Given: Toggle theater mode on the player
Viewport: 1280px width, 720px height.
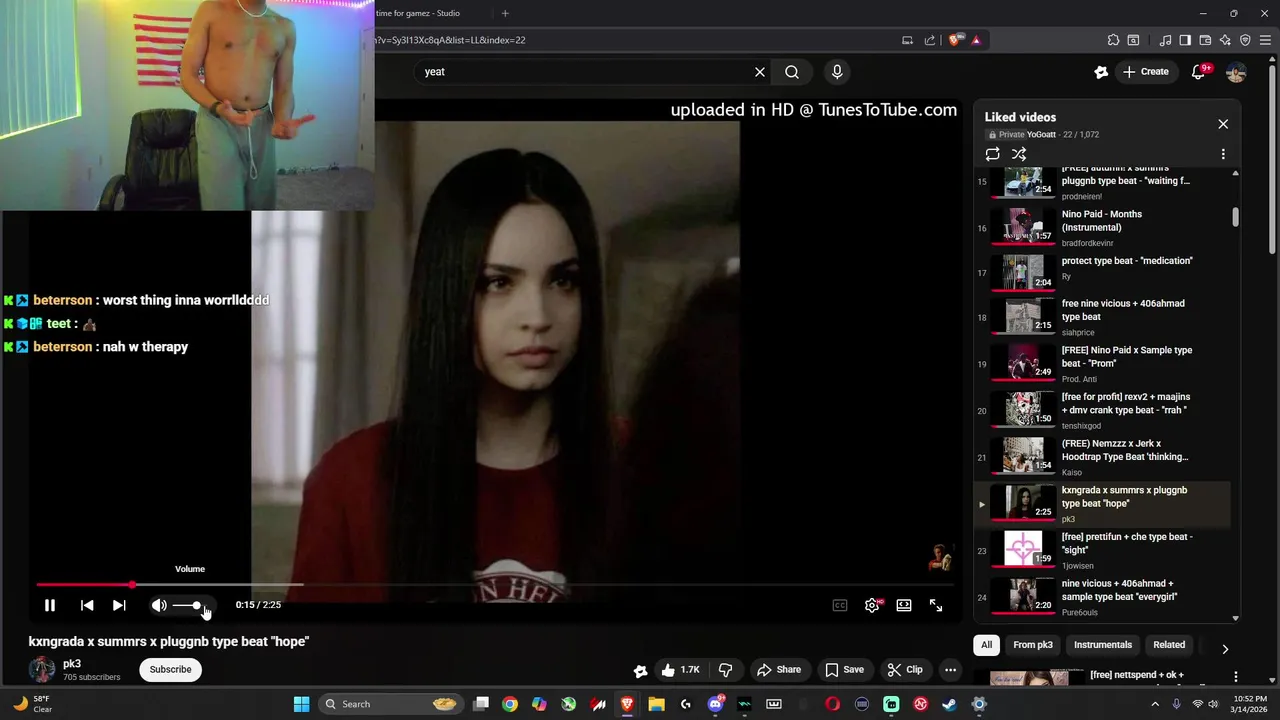Looking at the screenshot, I should [x=904, y=605].
